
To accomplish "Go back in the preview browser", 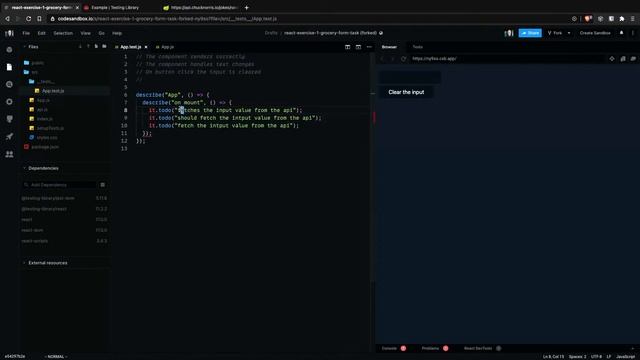I will click(382, 59).
